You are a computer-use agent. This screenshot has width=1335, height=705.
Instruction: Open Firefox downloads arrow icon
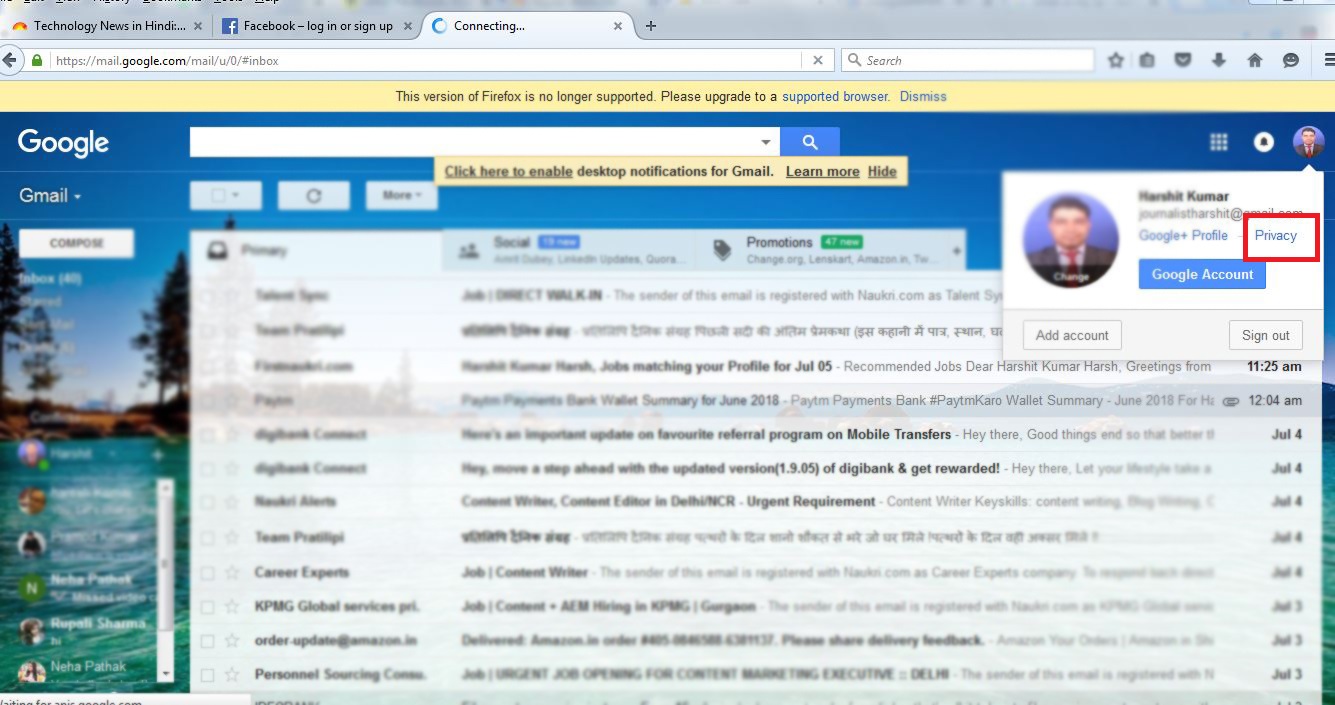coord(1218,61)
